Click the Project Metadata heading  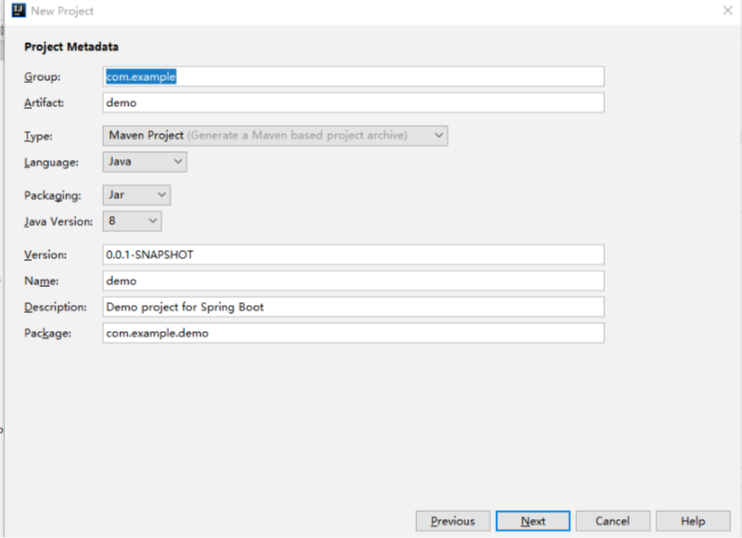(71, 47)
